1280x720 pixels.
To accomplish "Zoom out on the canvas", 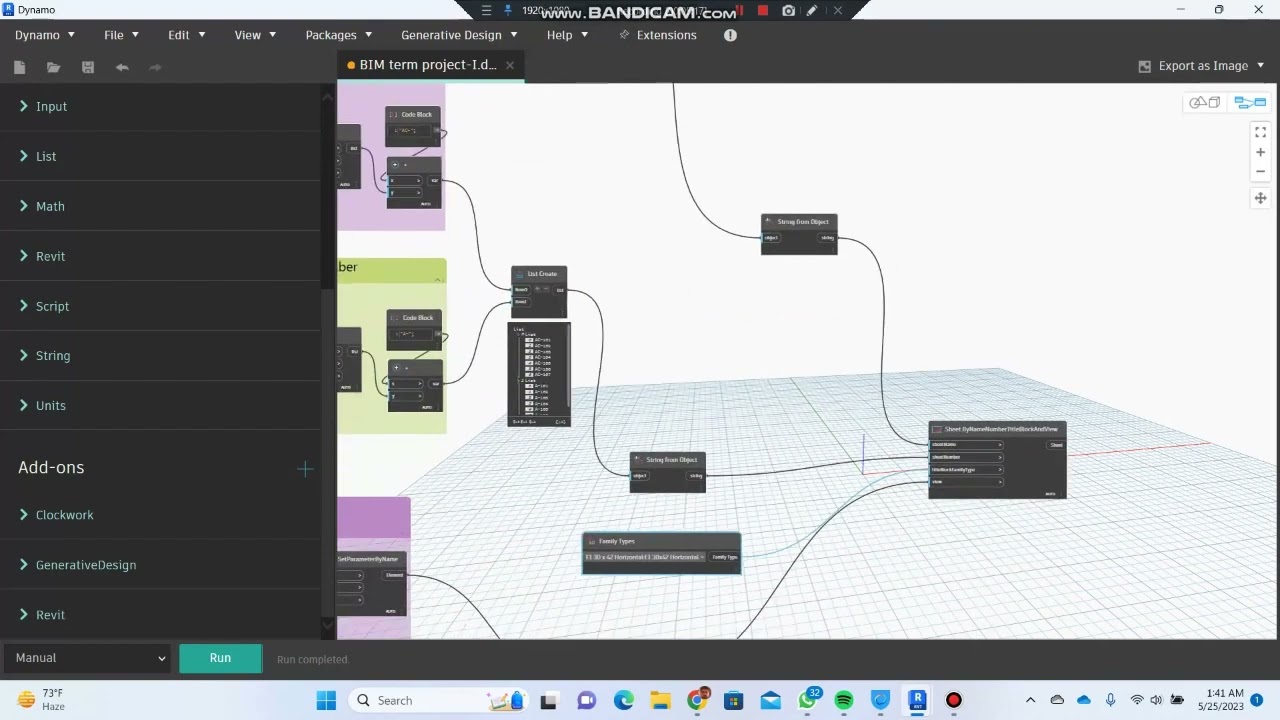I will coord(1260,171).
